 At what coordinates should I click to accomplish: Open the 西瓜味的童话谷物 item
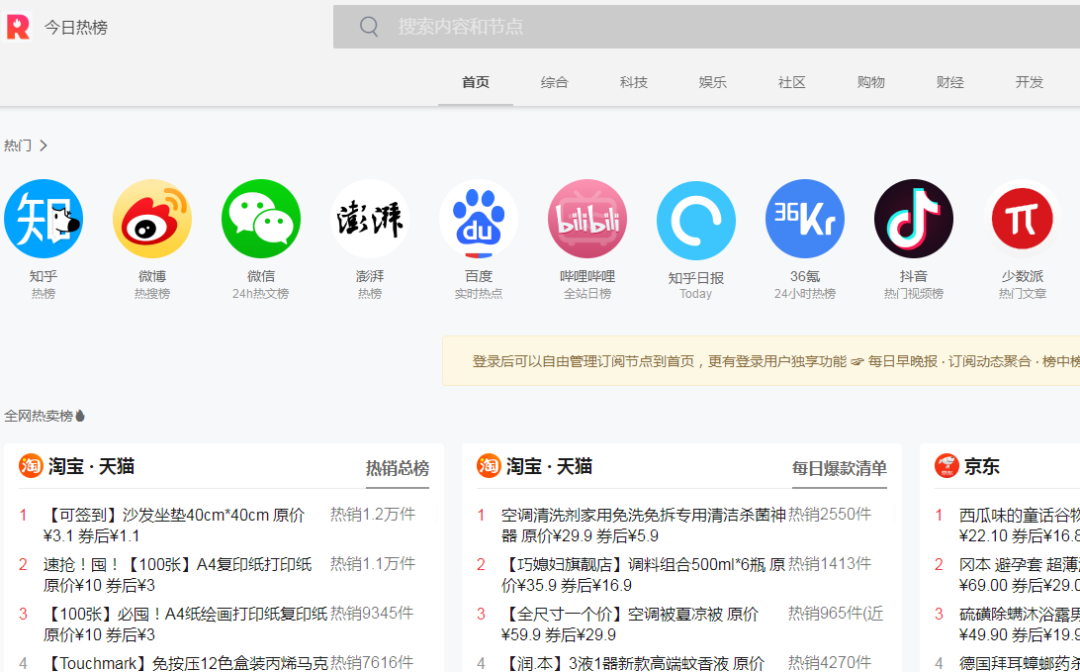pyautogui.click(x=1019, y=525)
